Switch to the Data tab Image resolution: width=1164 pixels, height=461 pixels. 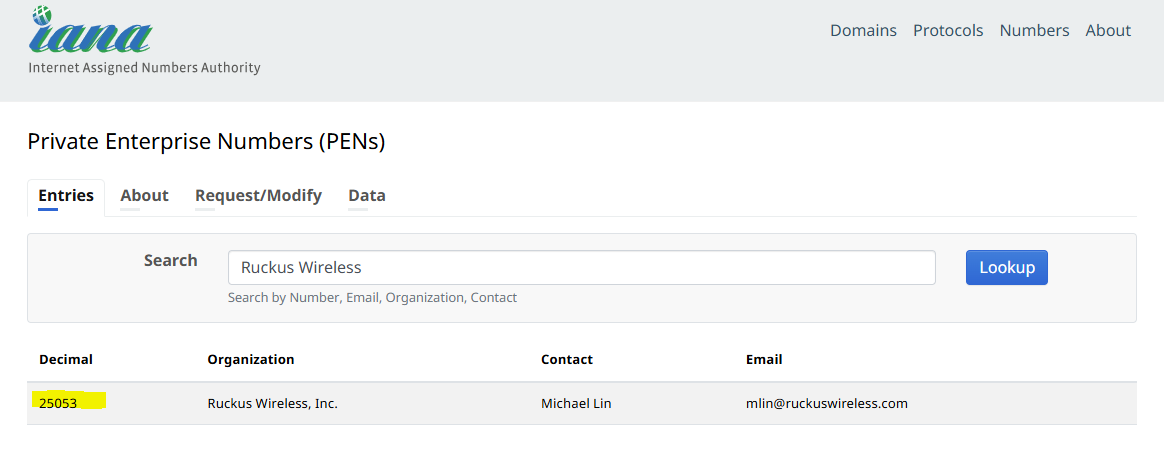367,196
